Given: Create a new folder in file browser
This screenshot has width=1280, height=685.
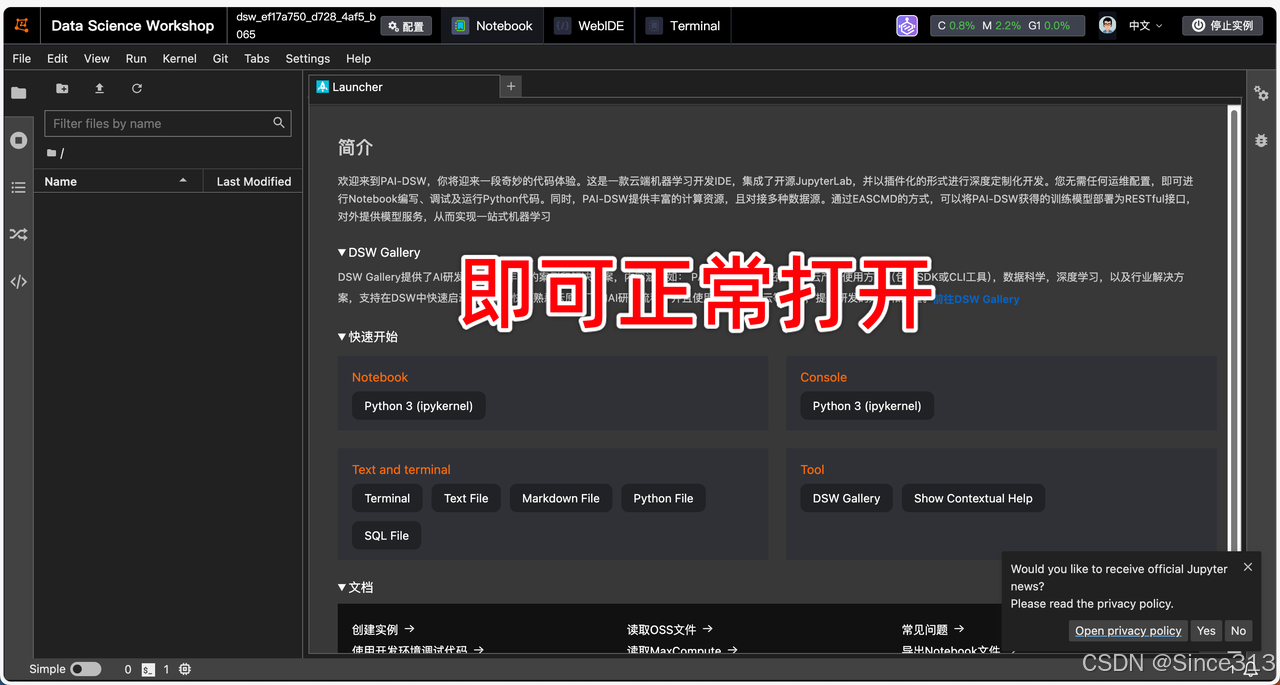Looking at the screenshot, I should click(x=62, y=88).
